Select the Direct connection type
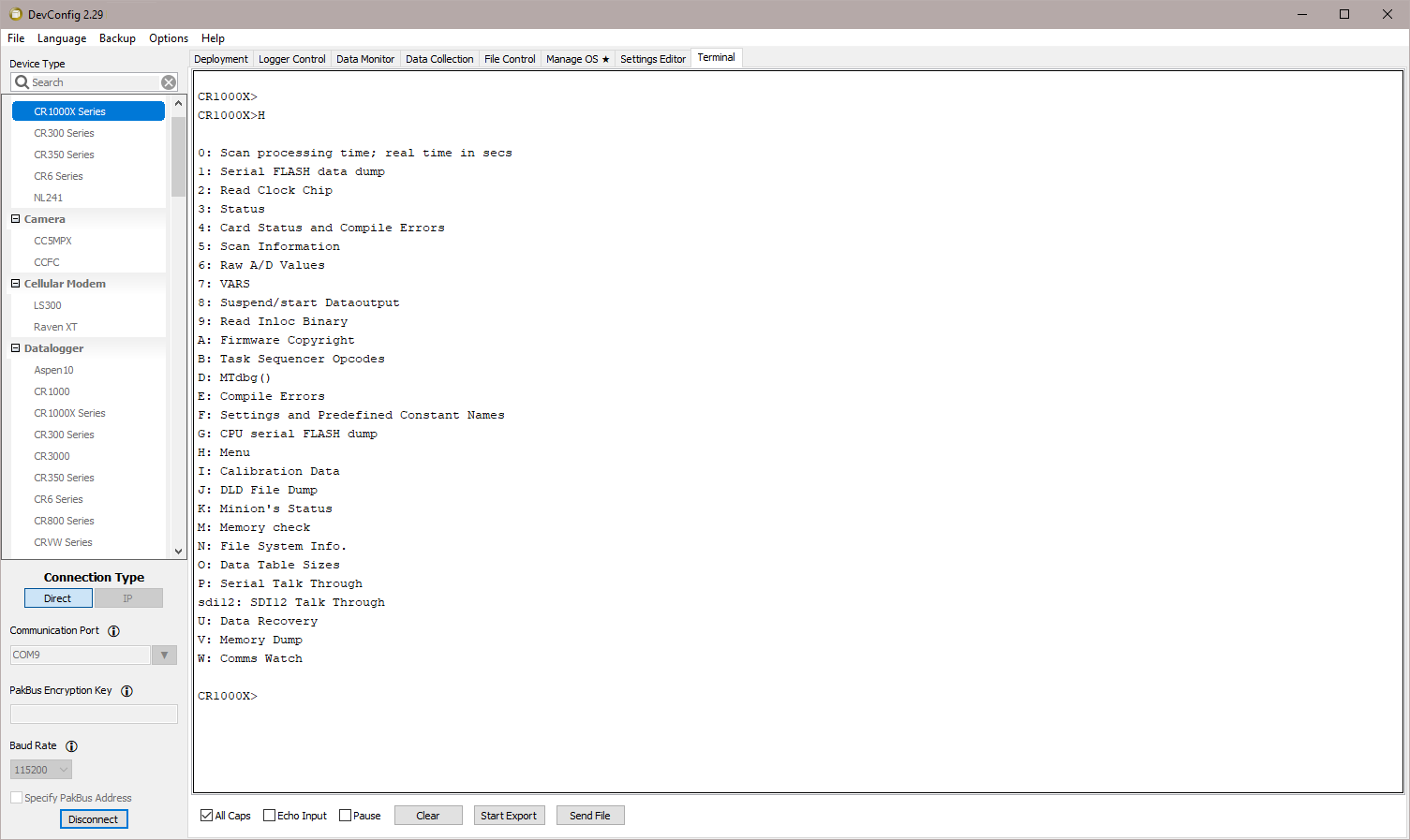The width and height of the screenshot is (1410, 840). point(58,598)
